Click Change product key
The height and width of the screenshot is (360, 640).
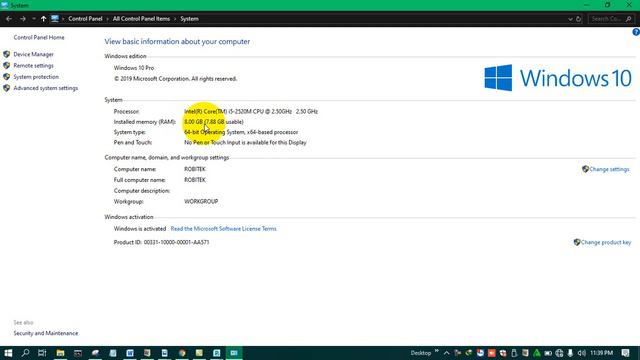(x=606, y=242)
